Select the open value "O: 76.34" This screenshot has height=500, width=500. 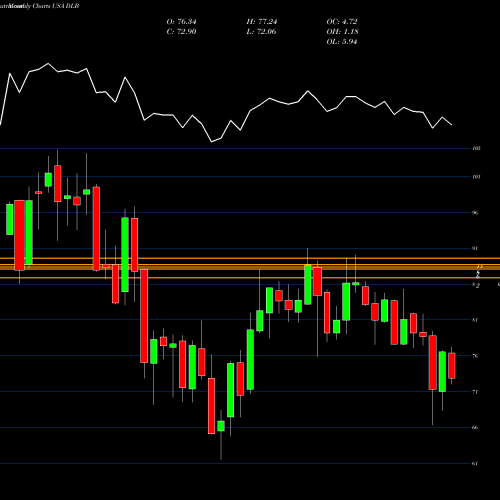(181, 22)
